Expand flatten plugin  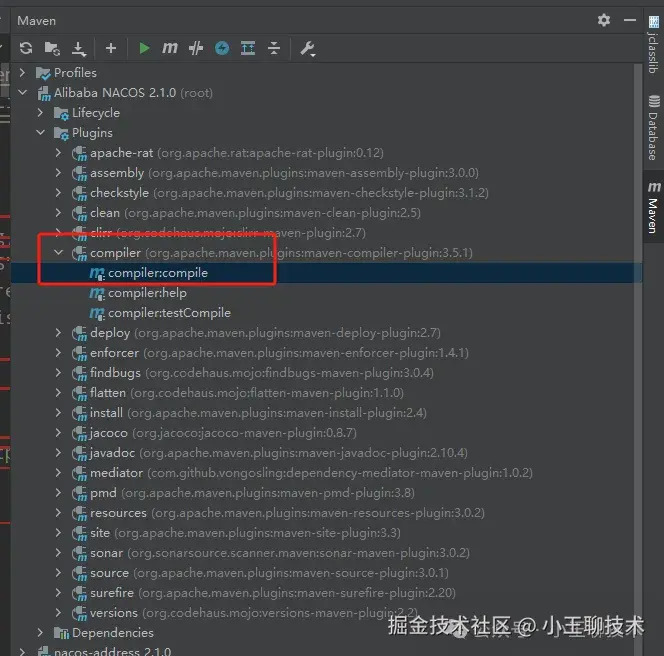click(58, 393)
